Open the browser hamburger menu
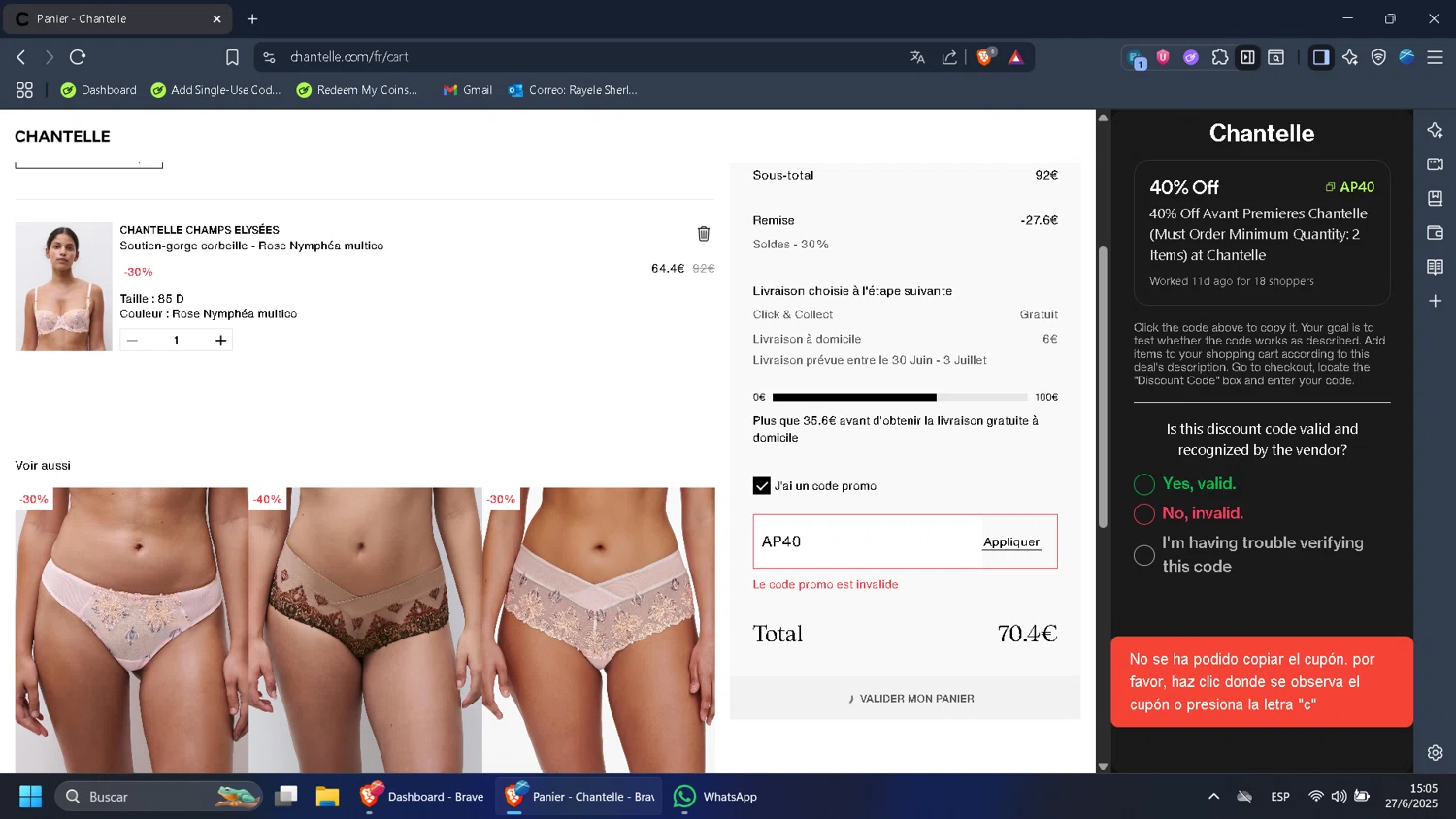 coord(1435,57)
